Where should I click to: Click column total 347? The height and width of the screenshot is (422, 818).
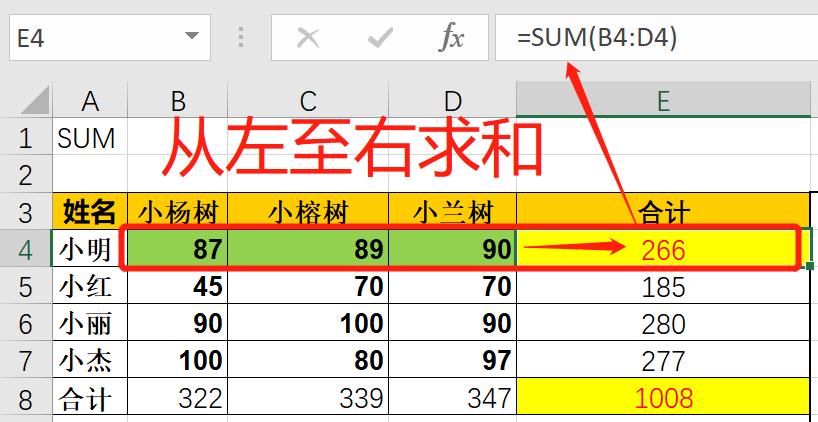452,397
